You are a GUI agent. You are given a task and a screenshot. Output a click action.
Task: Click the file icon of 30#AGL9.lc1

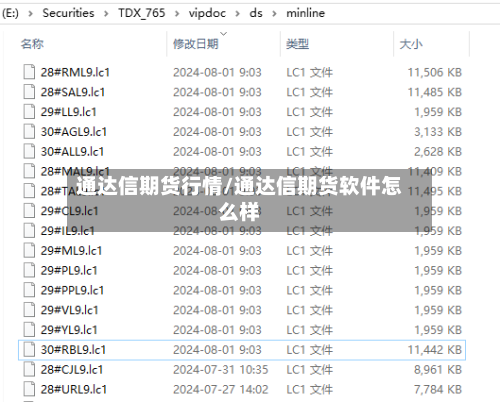pyautogui.click(x=29, y=131)
